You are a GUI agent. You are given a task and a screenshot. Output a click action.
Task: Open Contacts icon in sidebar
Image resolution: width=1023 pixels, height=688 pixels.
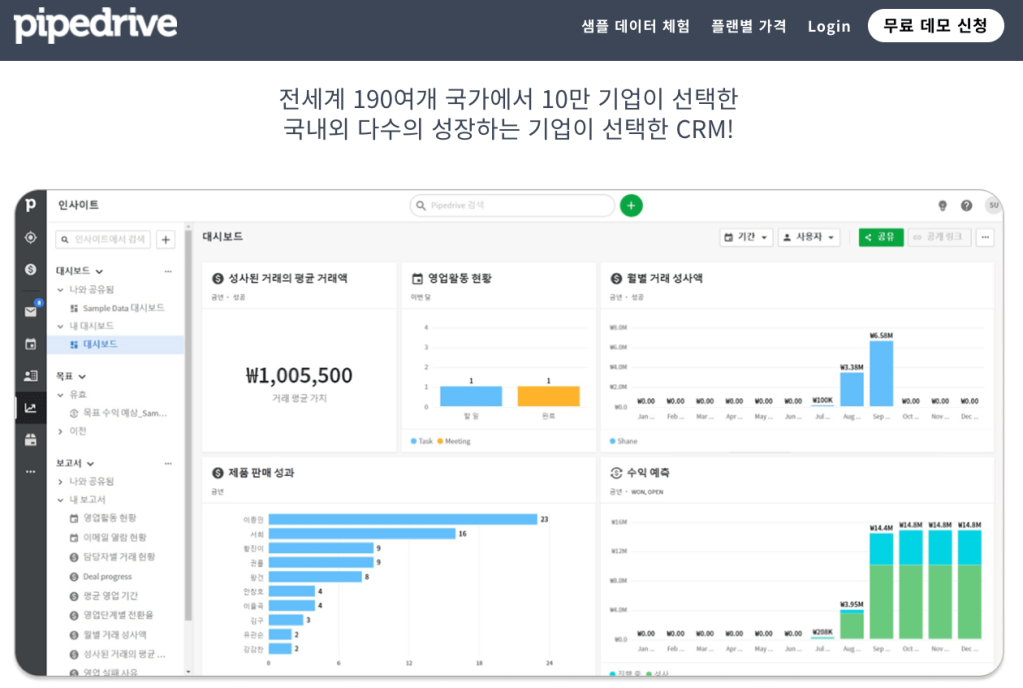coord(30,376)
